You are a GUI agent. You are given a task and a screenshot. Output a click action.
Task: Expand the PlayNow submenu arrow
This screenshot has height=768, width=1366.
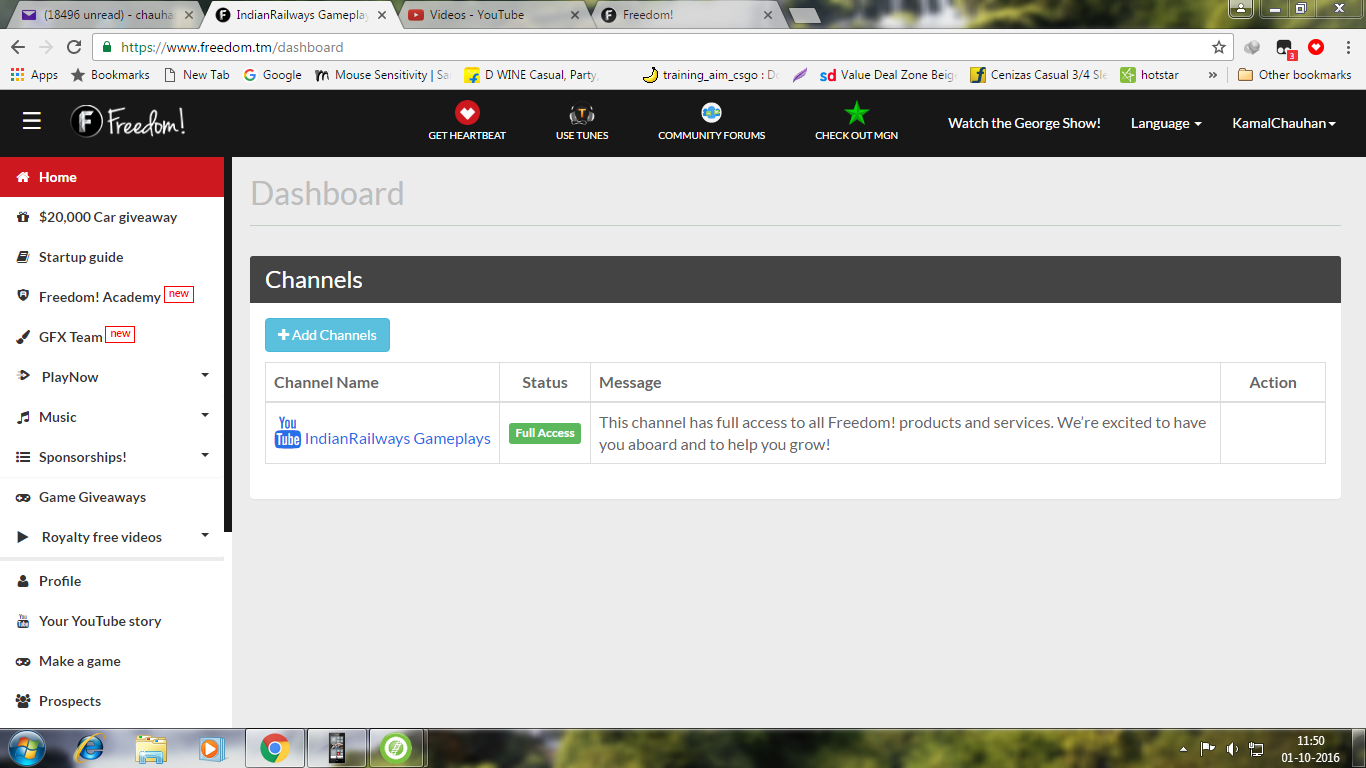coord(205,375)
